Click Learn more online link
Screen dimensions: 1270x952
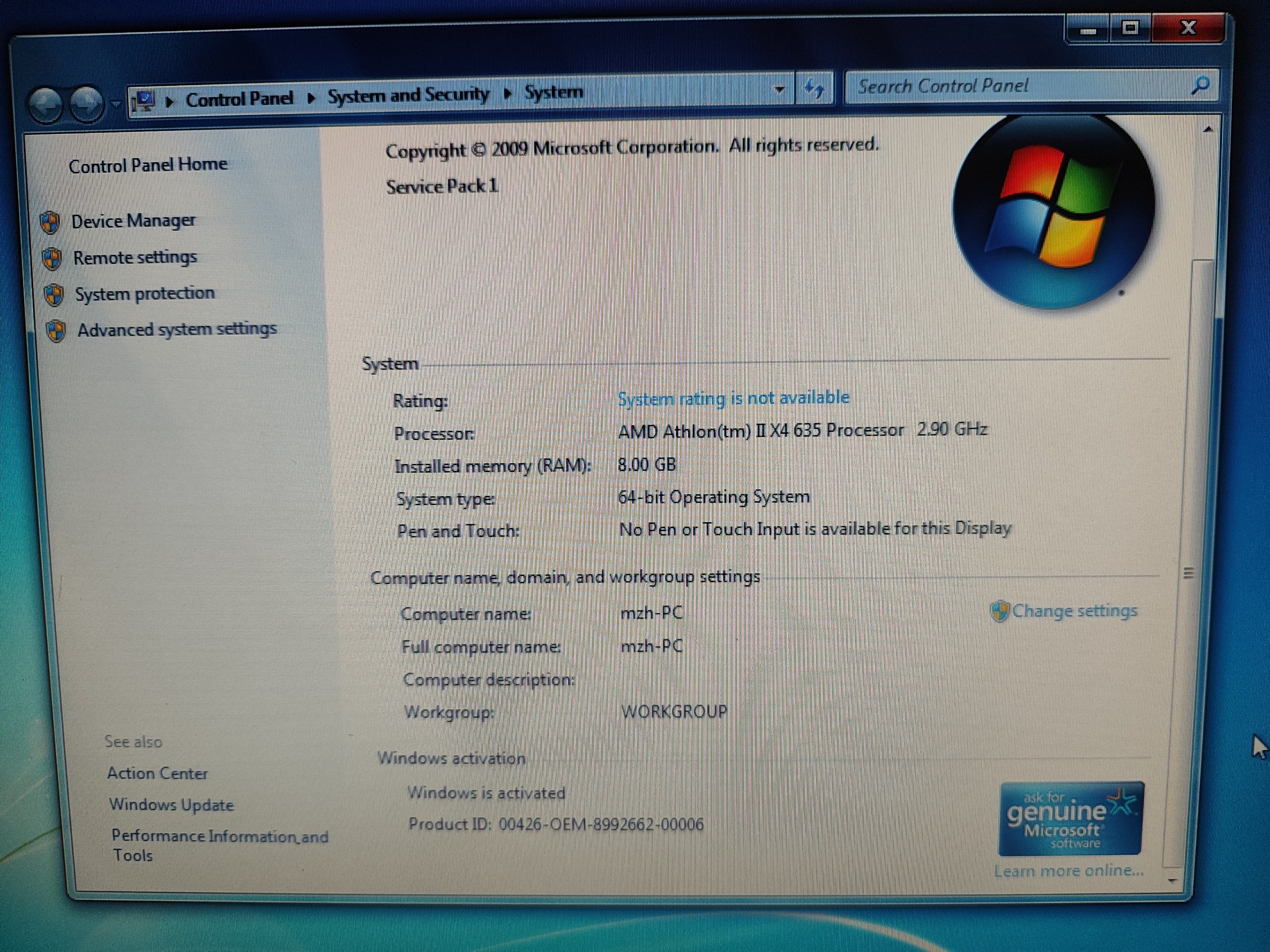pyautogui.click(x=1069, y=871)
